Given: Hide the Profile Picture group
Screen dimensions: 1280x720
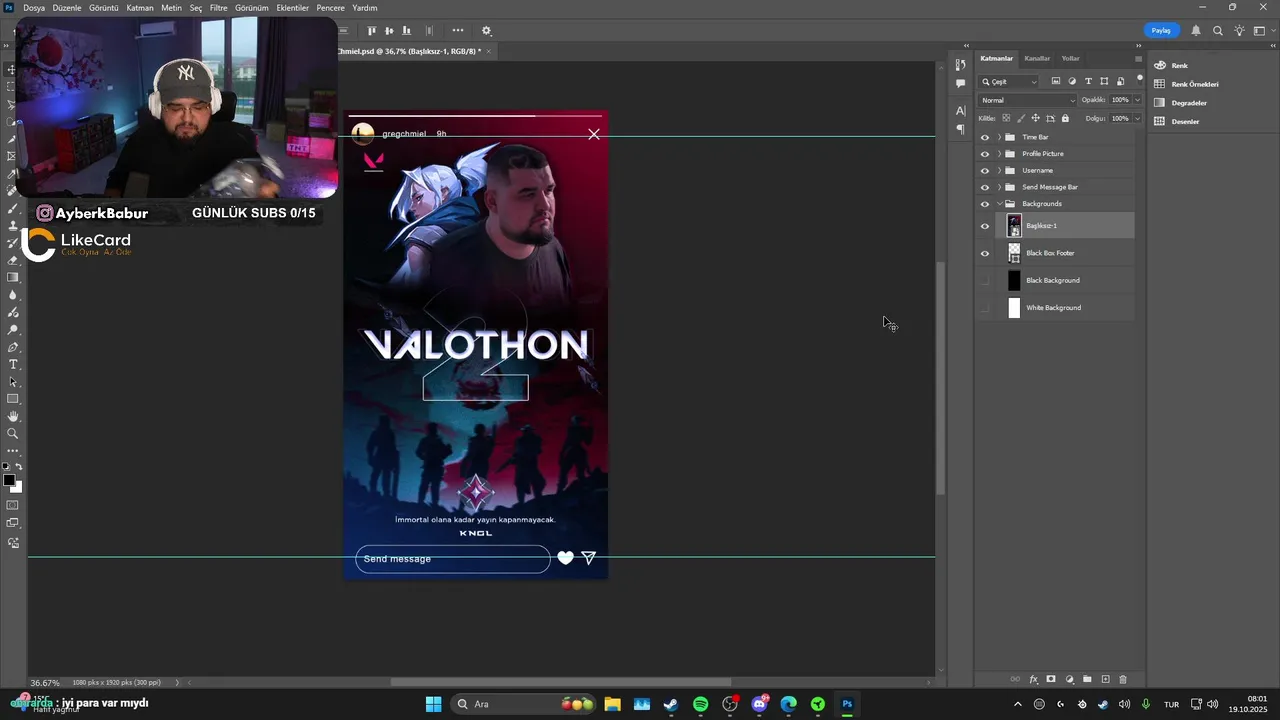Looking at the screenshot, I should 985,154.
